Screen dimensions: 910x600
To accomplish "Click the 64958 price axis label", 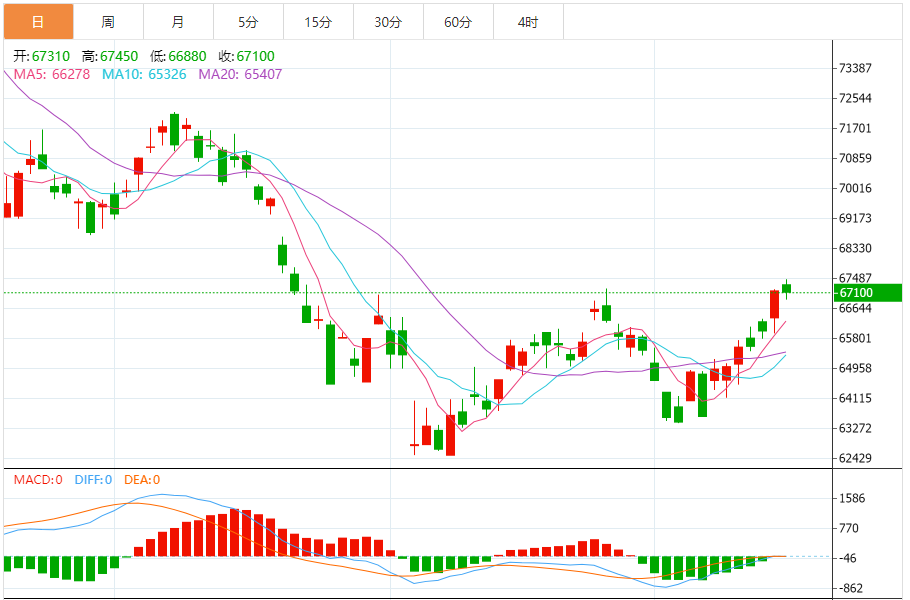I will click(x=855, y=368).
